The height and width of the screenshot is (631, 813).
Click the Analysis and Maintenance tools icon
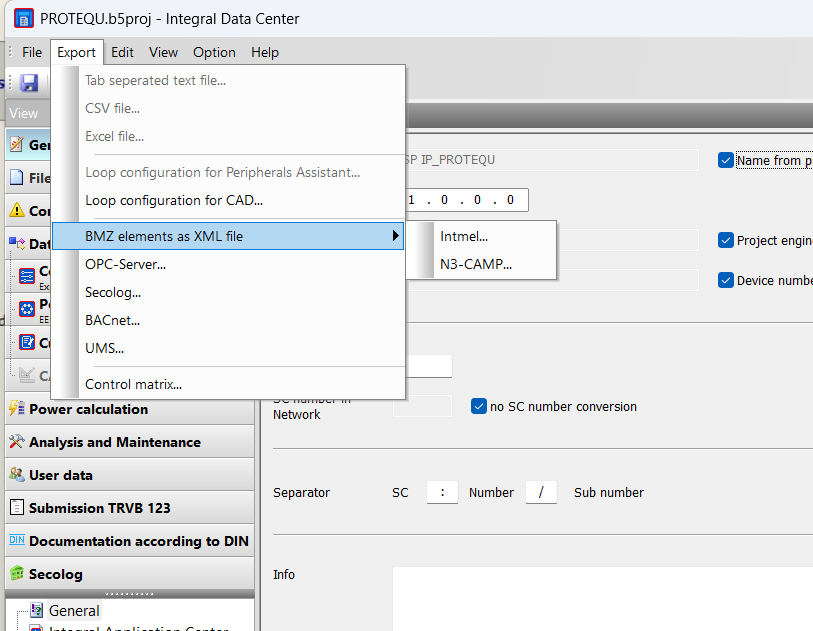pos(17,442)
